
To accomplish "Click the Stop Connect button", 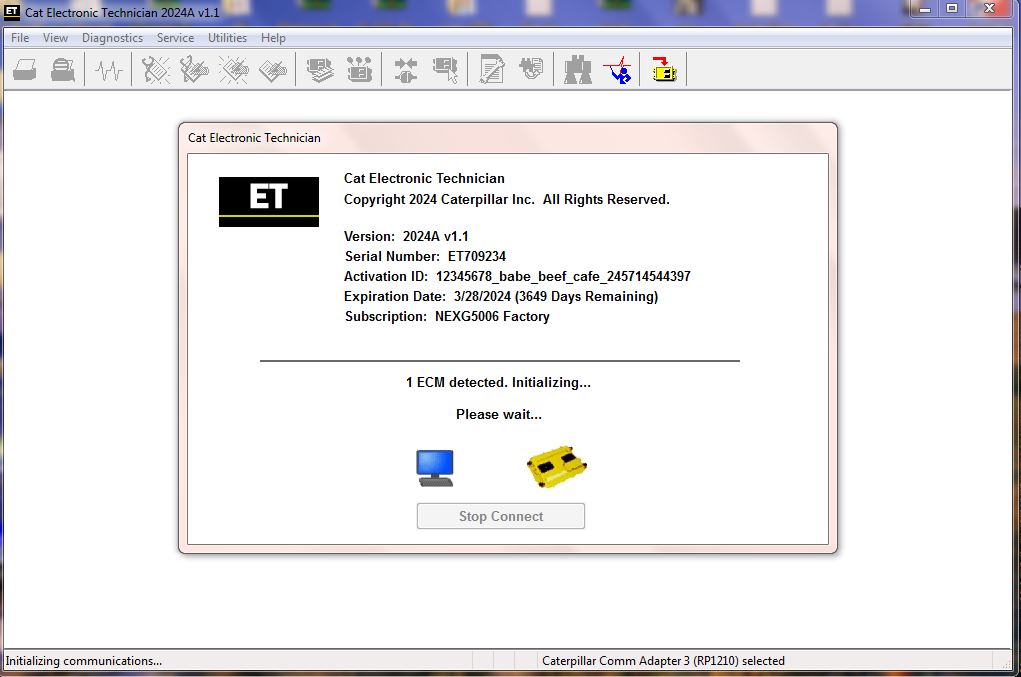I will (x=501, y=516).
